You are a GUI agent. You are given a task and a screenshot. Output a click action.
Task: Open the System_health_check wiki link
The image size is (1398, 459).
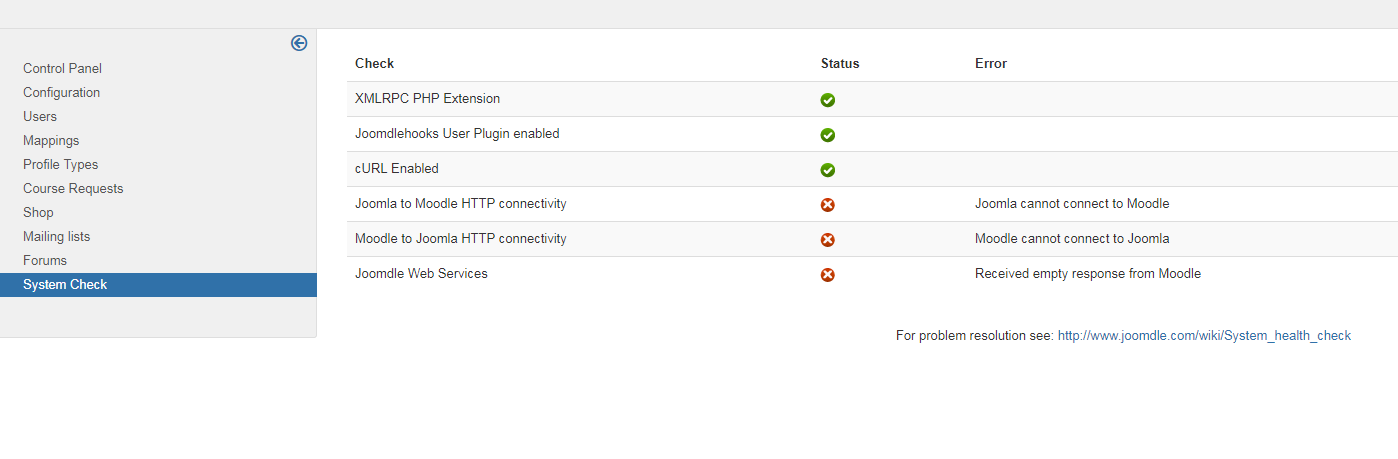[1204, 336]
